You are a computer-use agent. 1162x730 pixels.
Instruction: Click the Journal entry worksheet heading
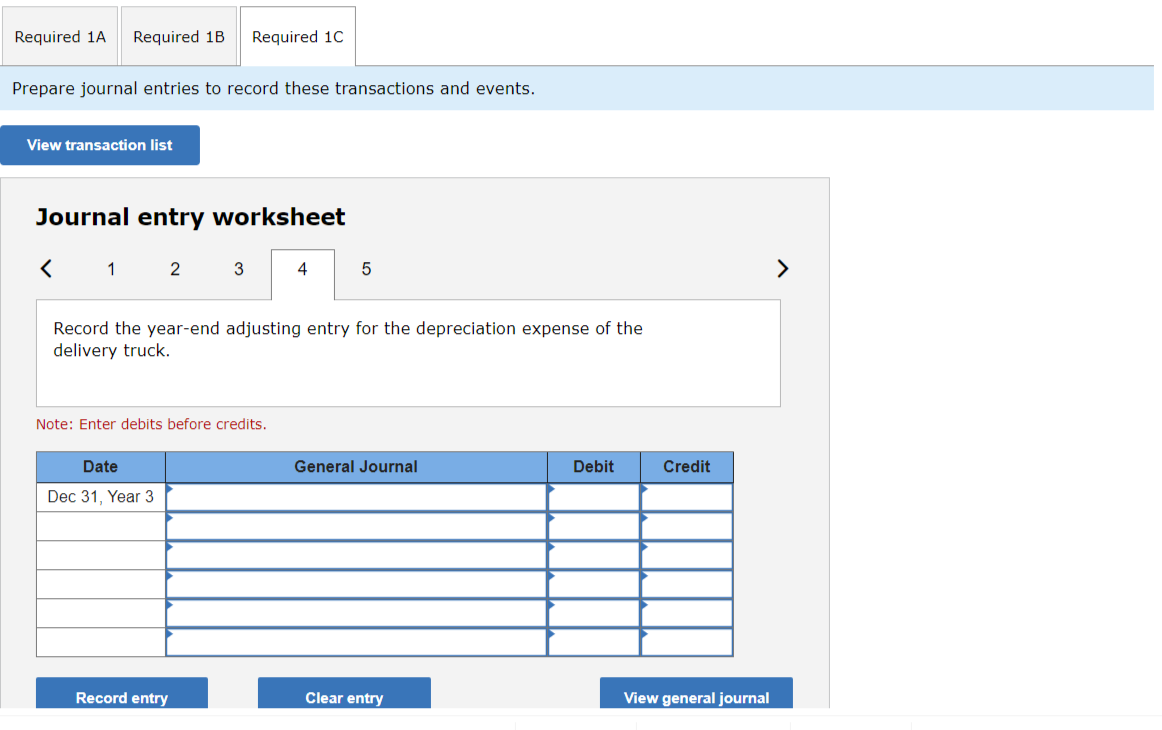190,217
